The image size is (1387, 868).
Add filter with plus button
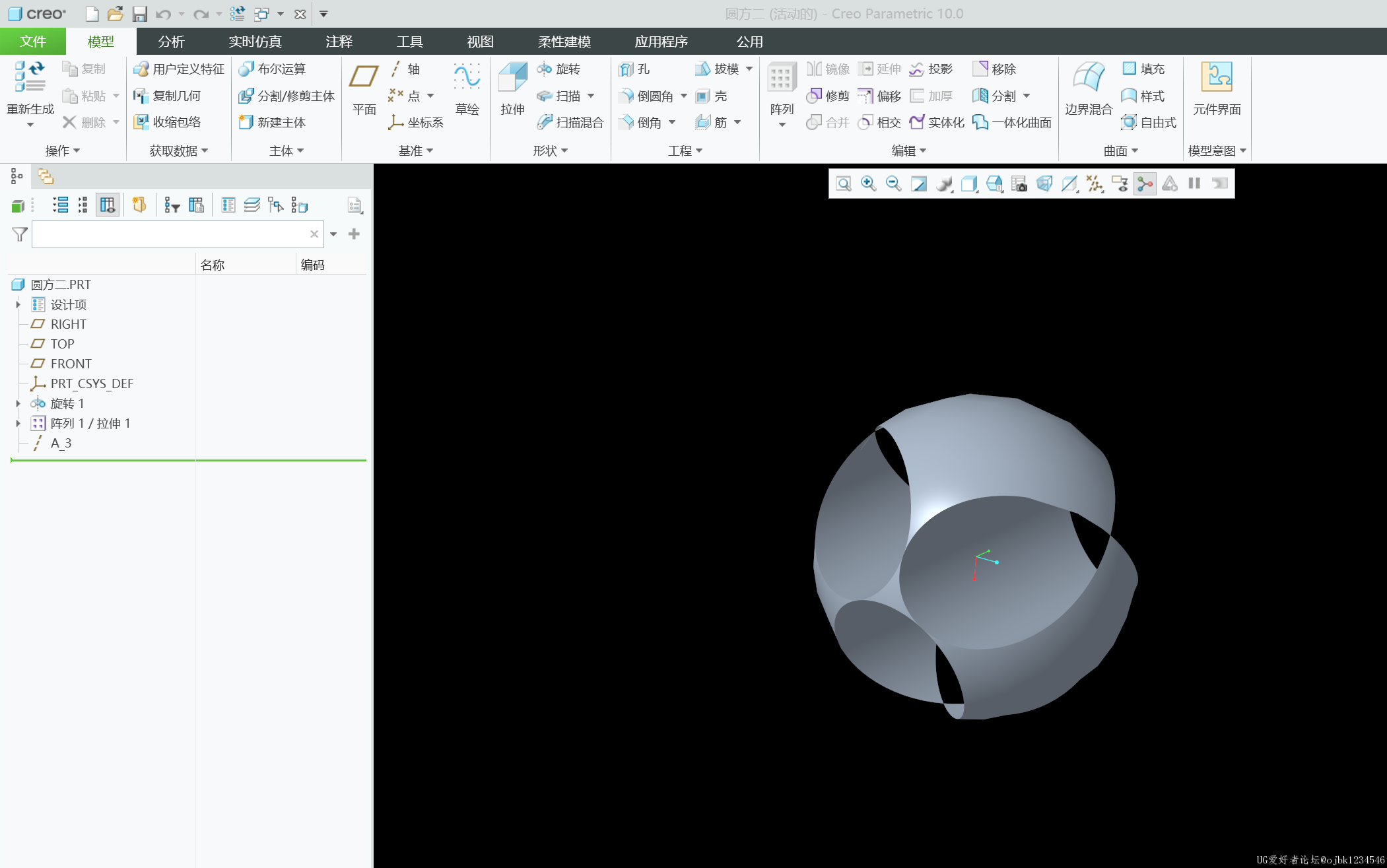click(354, 234)
